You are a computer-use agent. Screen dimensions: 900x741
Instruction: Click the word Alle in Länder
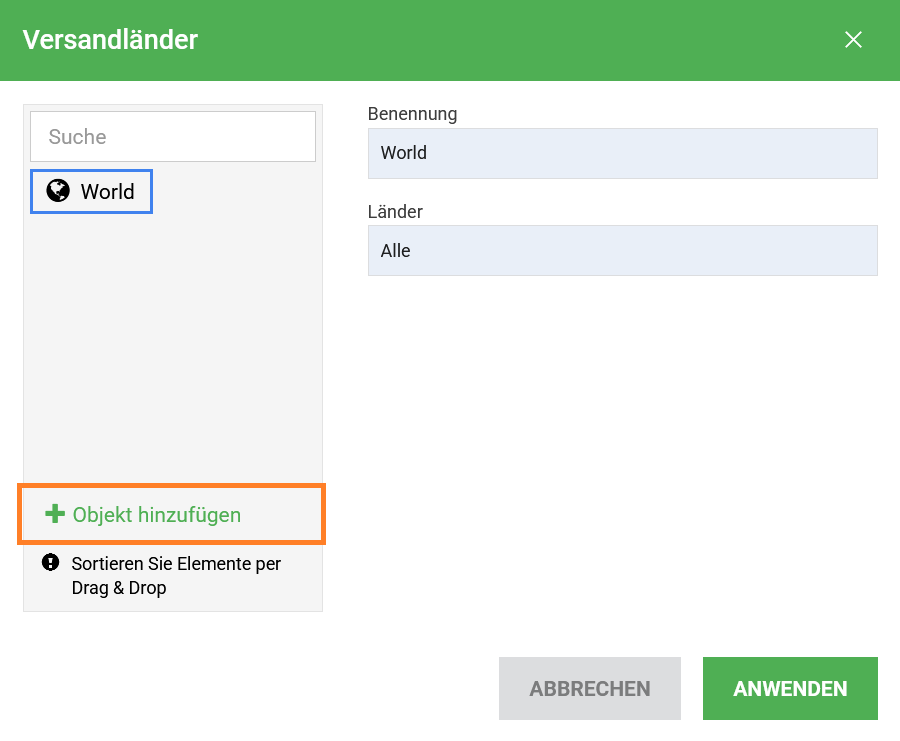tap(396, 251)
